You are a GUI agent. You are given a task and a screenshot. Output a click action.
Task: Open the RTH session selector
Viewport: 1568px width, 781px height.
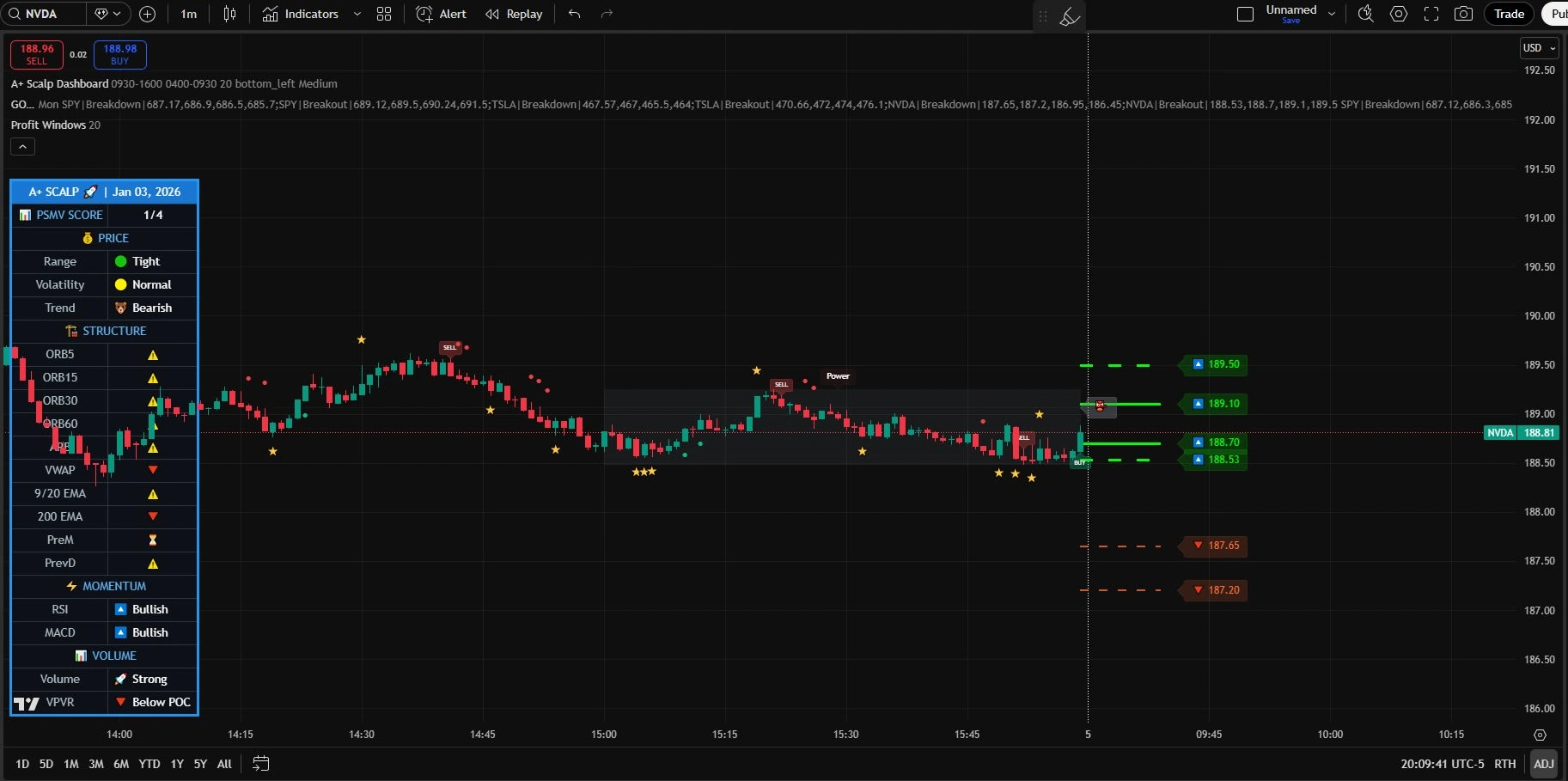pos(1505,764)
